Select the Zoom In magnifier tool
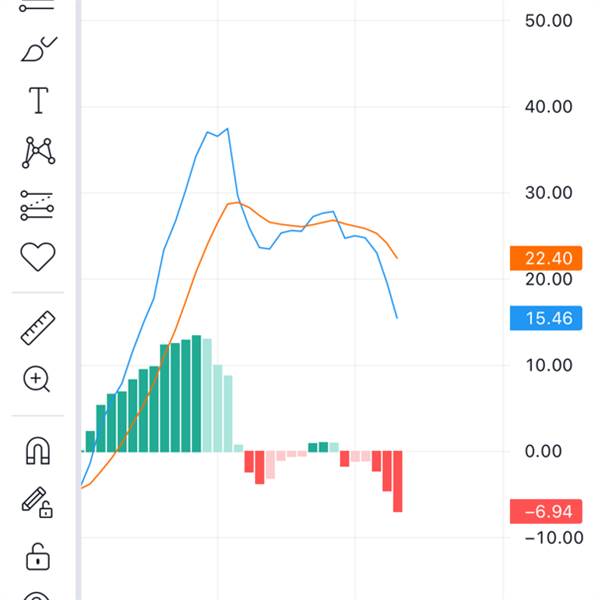600x600 pixels. tap(37, 379)
